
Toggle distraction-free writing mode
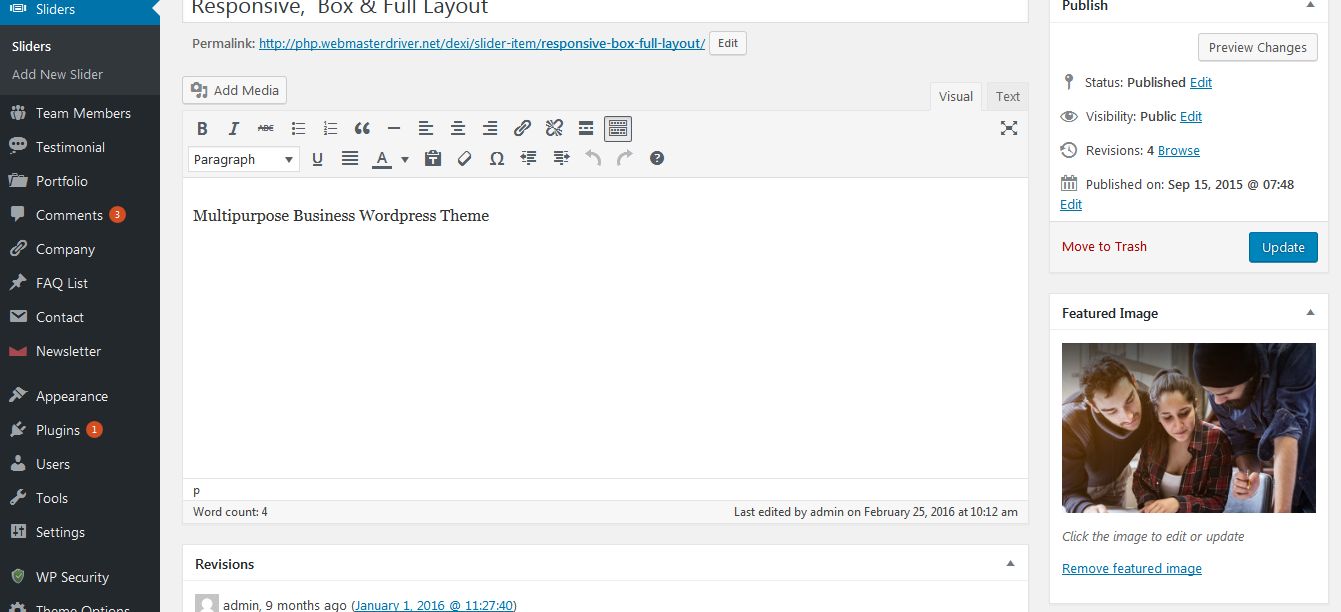(x=1009, y=128)
